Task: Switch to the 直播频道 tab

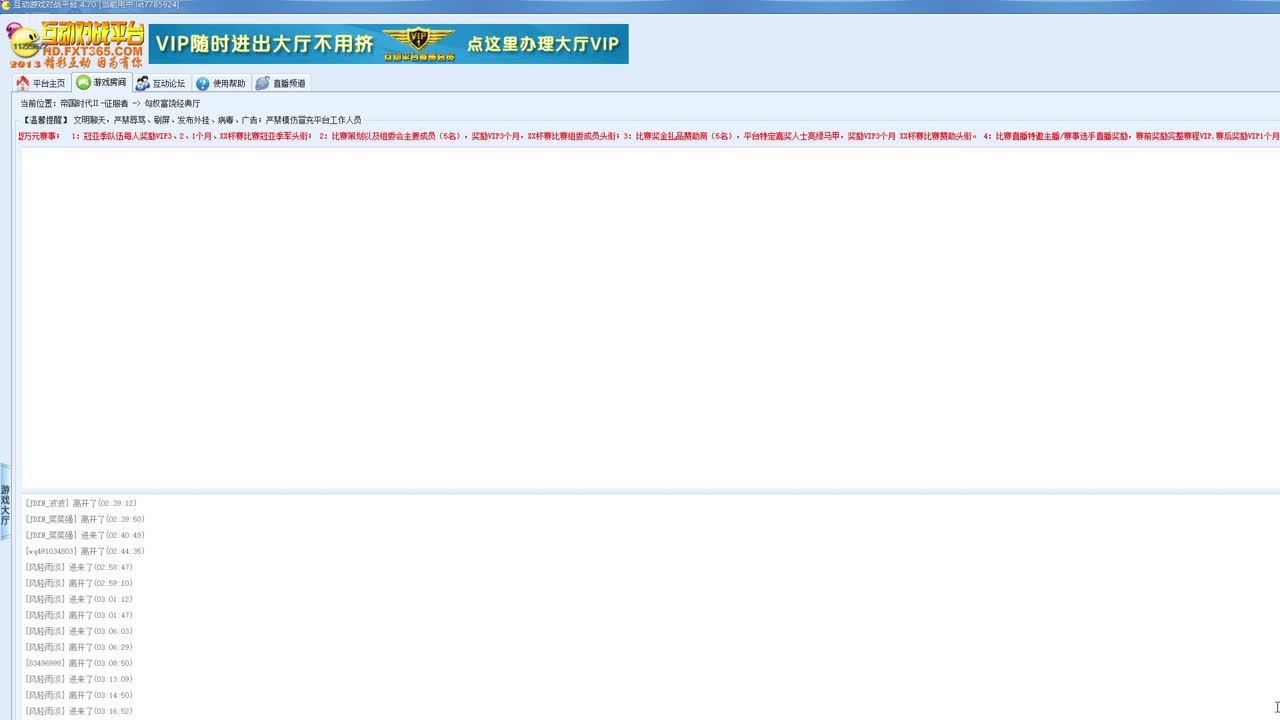Action: pos(280,83)
